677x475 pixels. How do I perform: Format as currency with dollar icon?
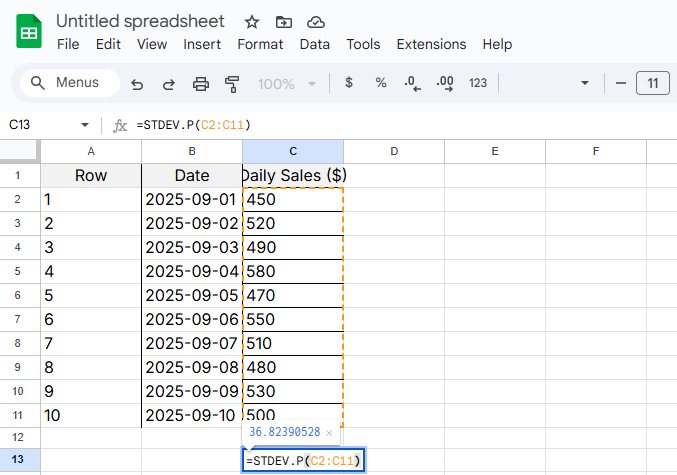tap(348, 83)
